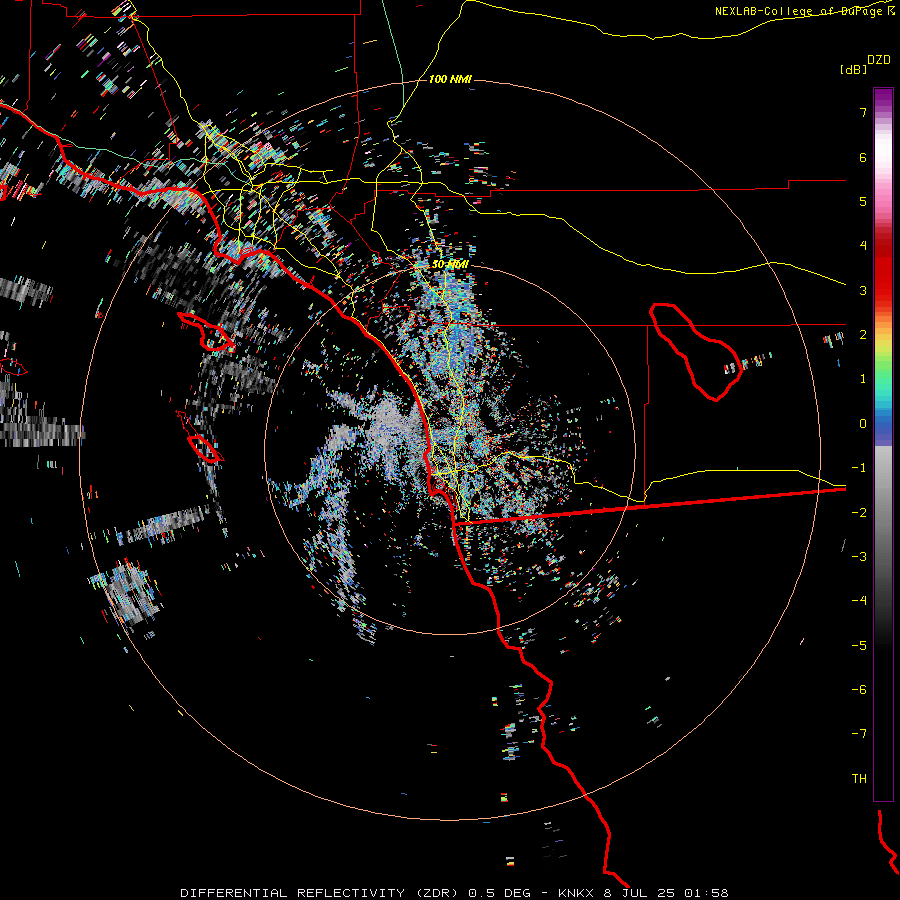900x900 pixels.
Task: Click the '8 JUL 25' date text
Action: (640, 893)
